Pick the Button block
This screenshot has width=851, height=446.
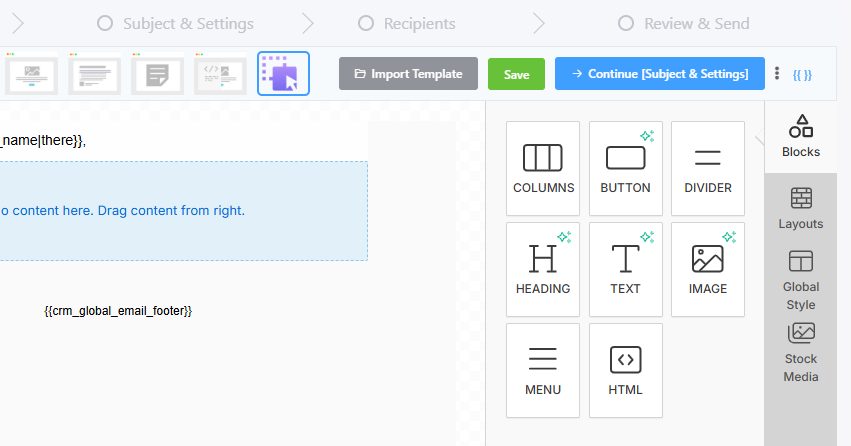(x=625, y=168)
